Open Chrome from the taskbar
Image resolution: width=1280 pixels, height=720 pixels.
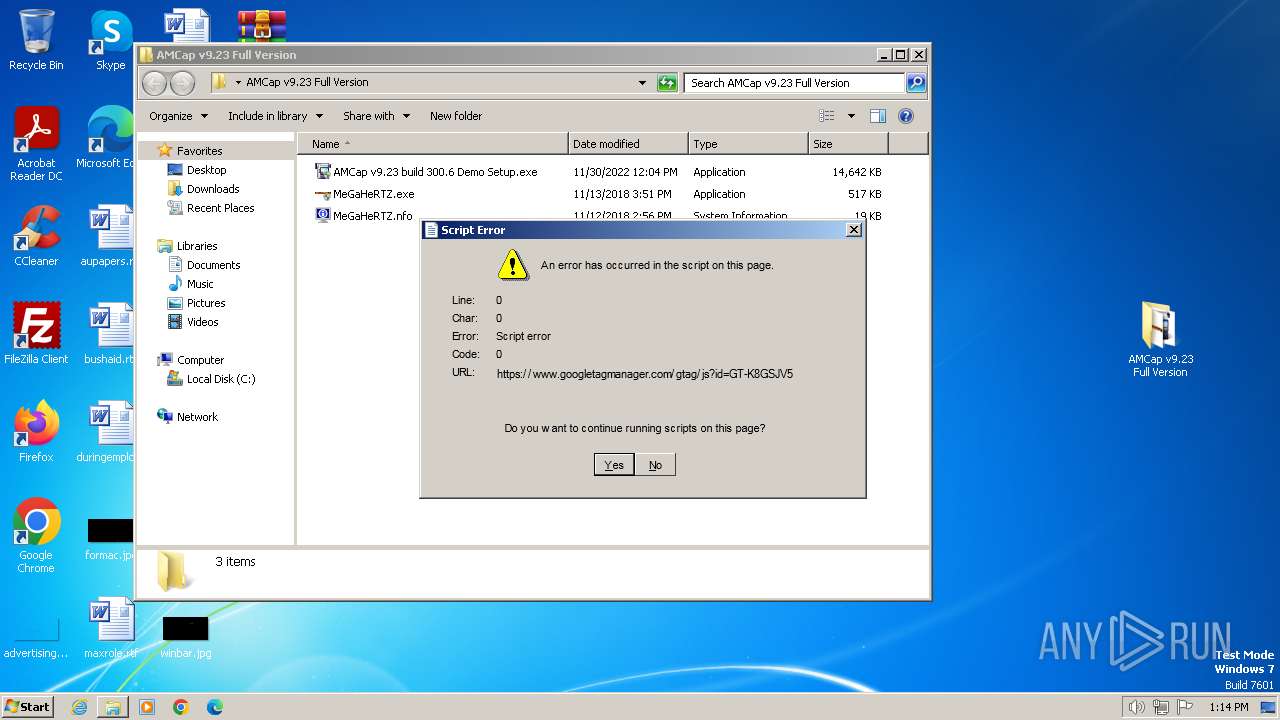point(181,707)
